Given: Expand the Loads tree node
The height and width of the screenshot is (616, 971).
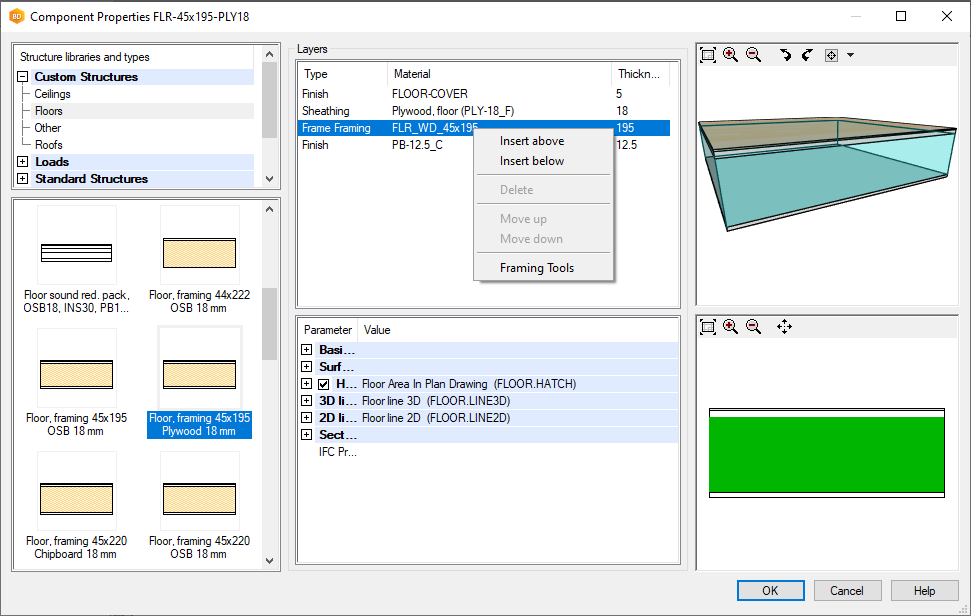Looking at the screenshot, I should point(23,162).
